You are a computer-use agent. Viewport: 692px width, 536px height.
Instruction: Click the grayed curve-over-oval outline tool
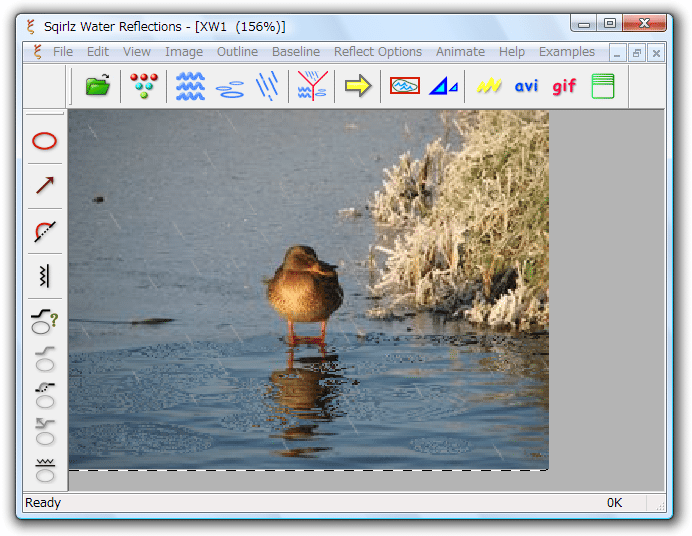click(45, 358)
